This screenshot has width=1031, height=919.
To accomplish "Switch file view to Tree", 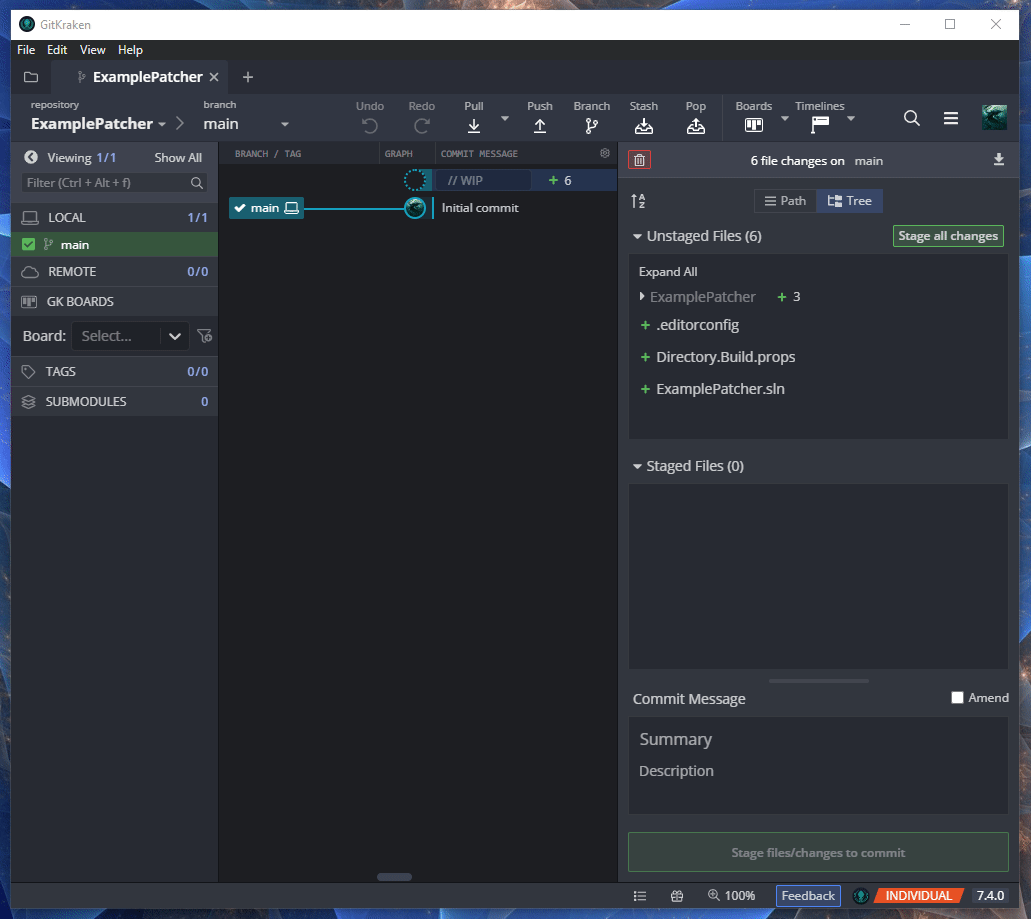I will (850, 200).
